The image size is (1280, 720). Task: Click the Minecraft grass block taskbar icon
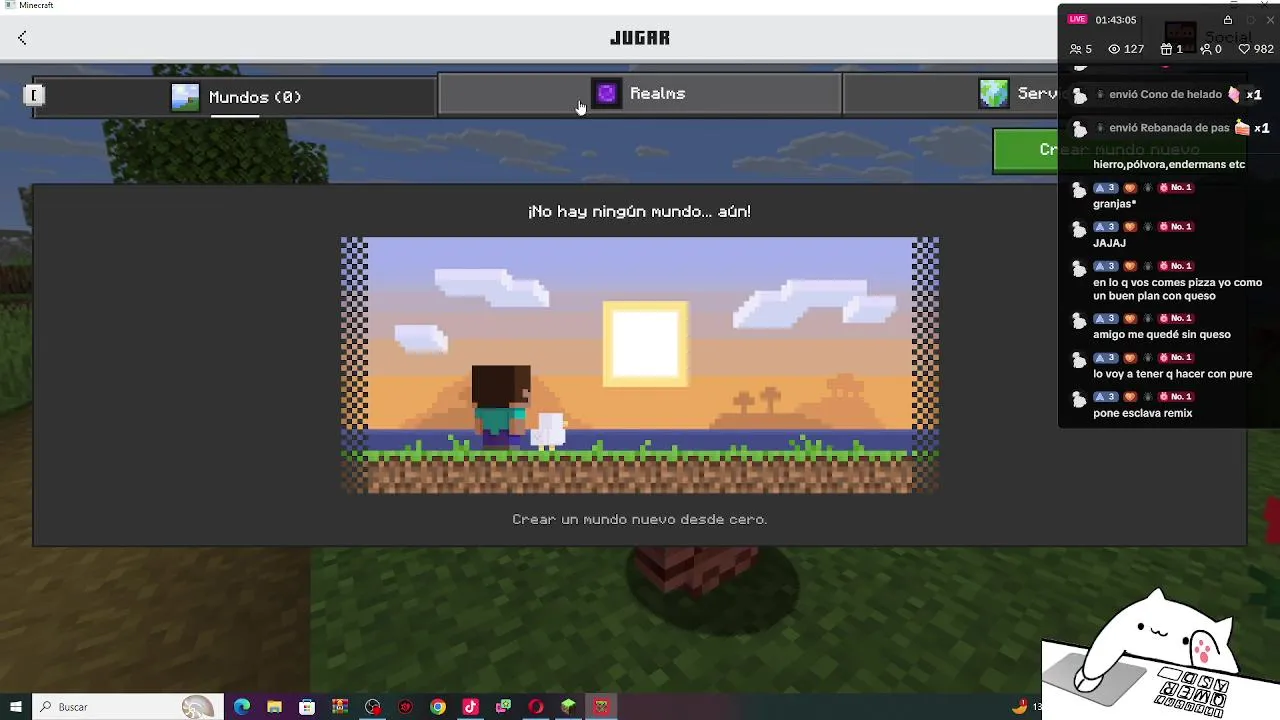click(x=568, y=707)
